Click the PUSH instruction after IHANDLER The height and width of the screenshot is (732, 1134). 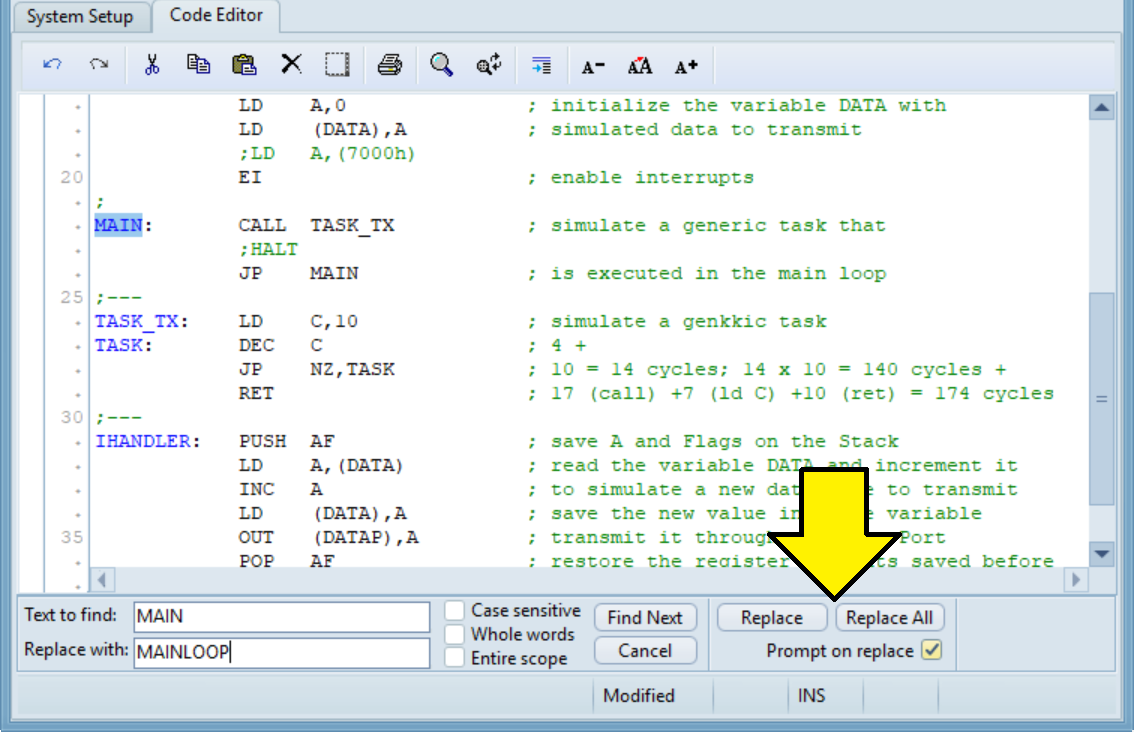pos(263,441)
